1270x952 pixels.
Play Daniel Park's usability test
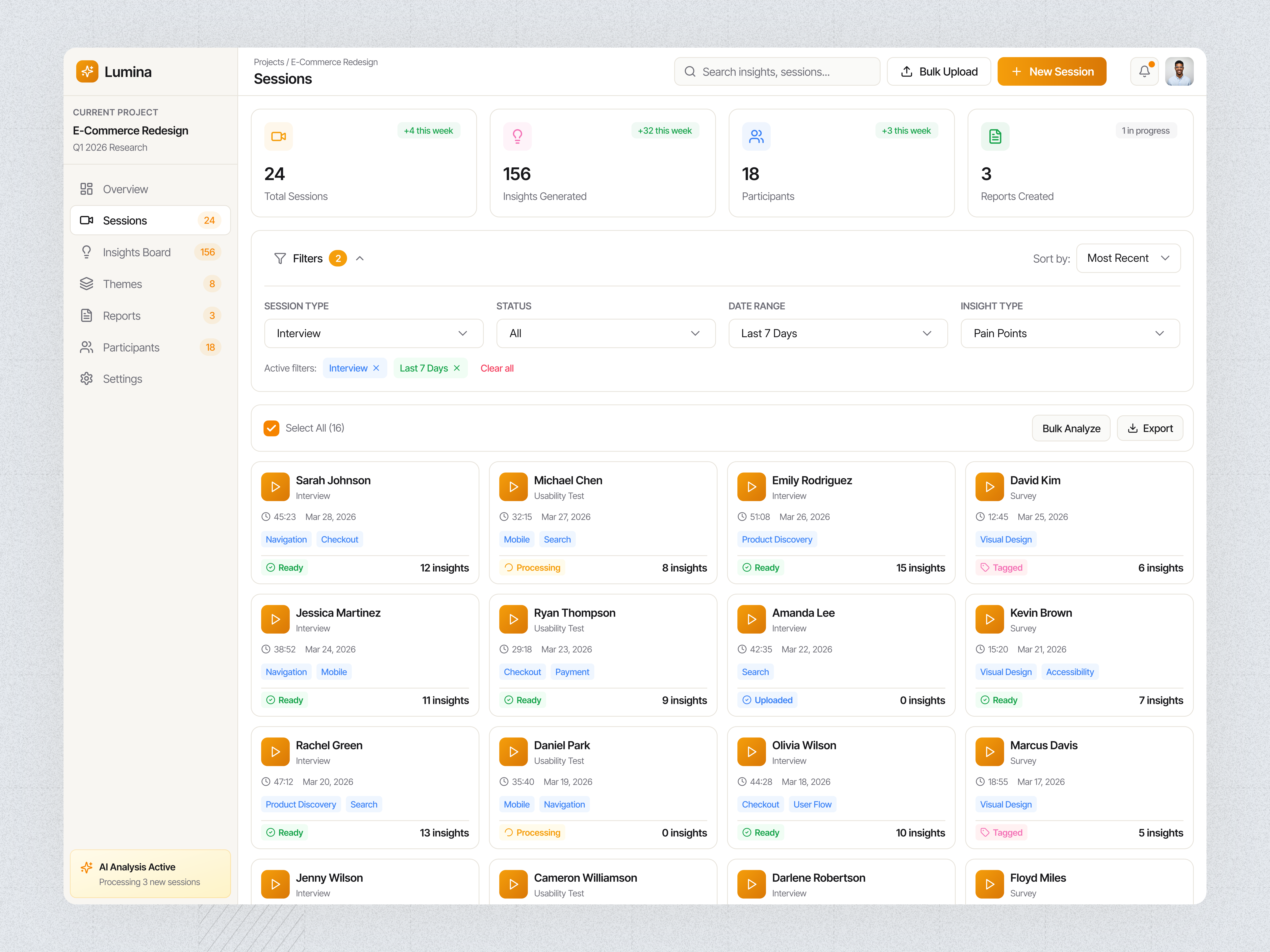[513, 752]
